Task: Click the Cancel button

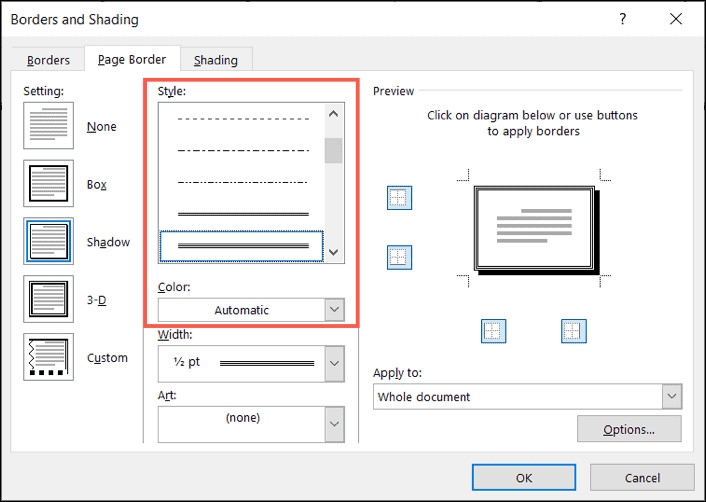Action: (642, 477)
